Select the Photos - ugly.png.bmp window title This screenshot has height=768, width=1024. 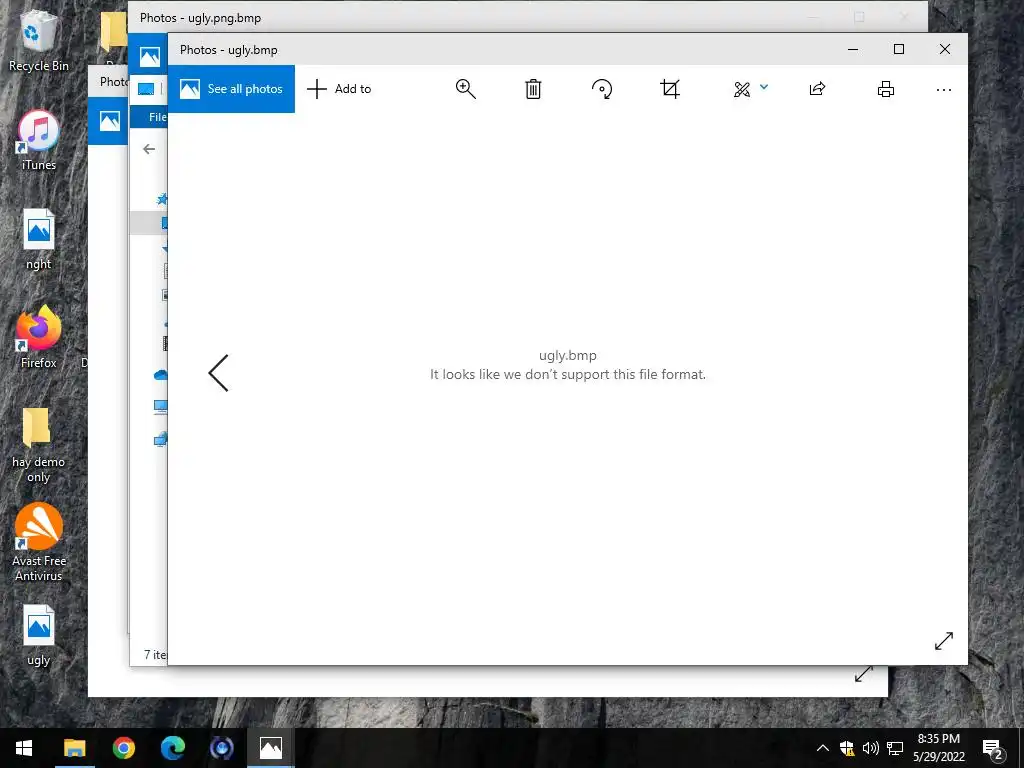(200, 18)
